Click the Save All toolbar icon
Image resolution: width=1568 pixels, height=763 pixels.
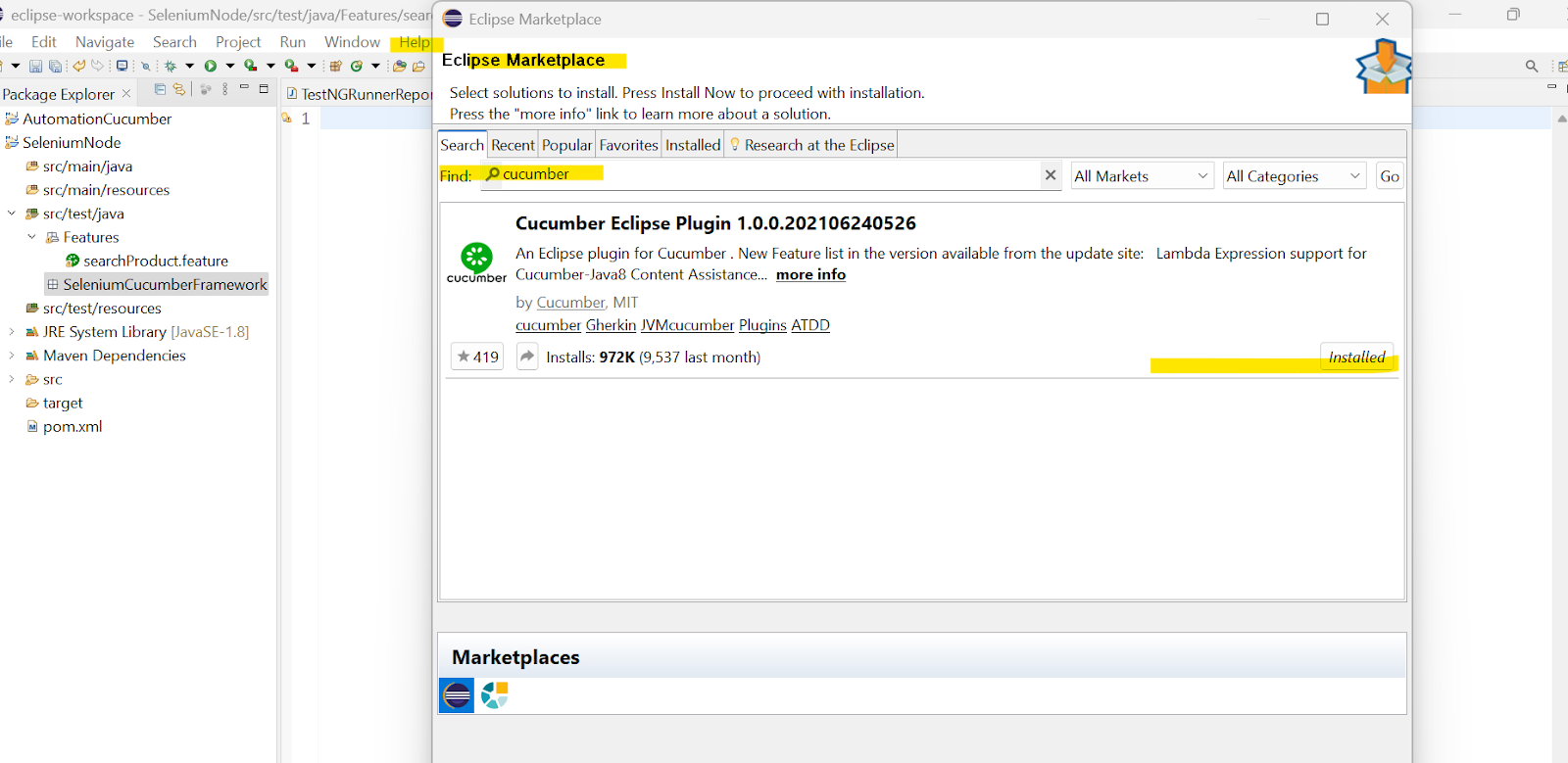point(55,66)
